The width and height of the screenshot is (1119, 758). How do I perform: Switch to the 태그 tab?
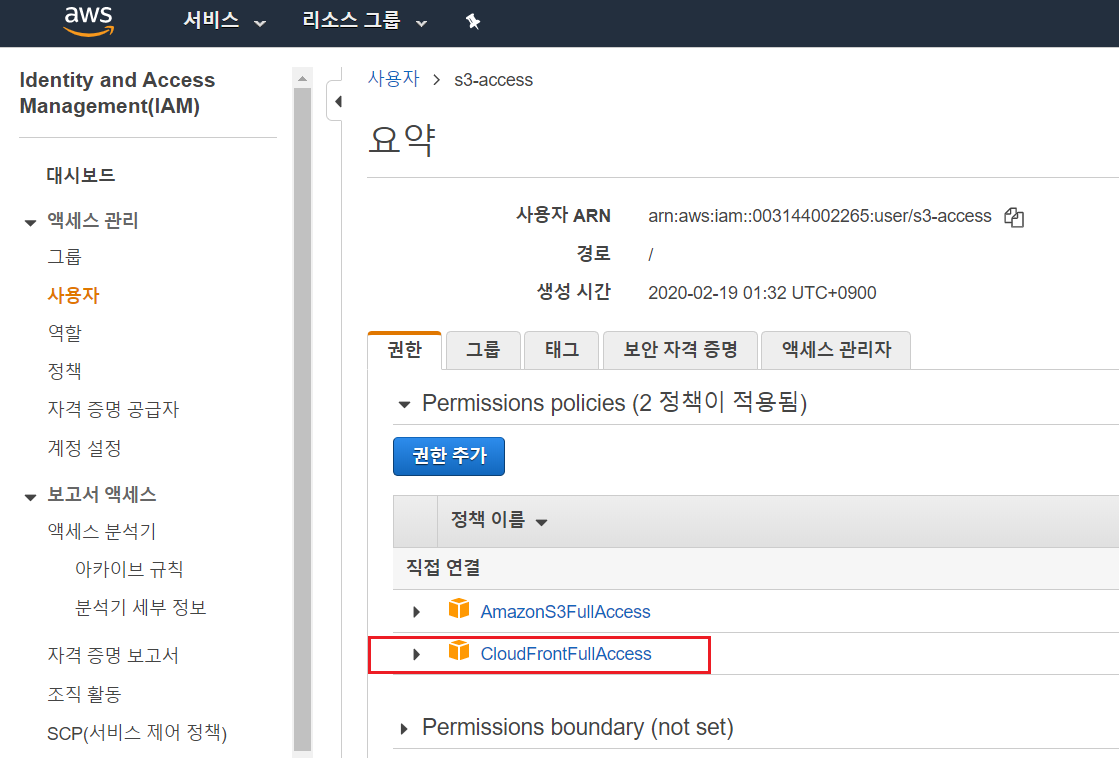[562, 350]
